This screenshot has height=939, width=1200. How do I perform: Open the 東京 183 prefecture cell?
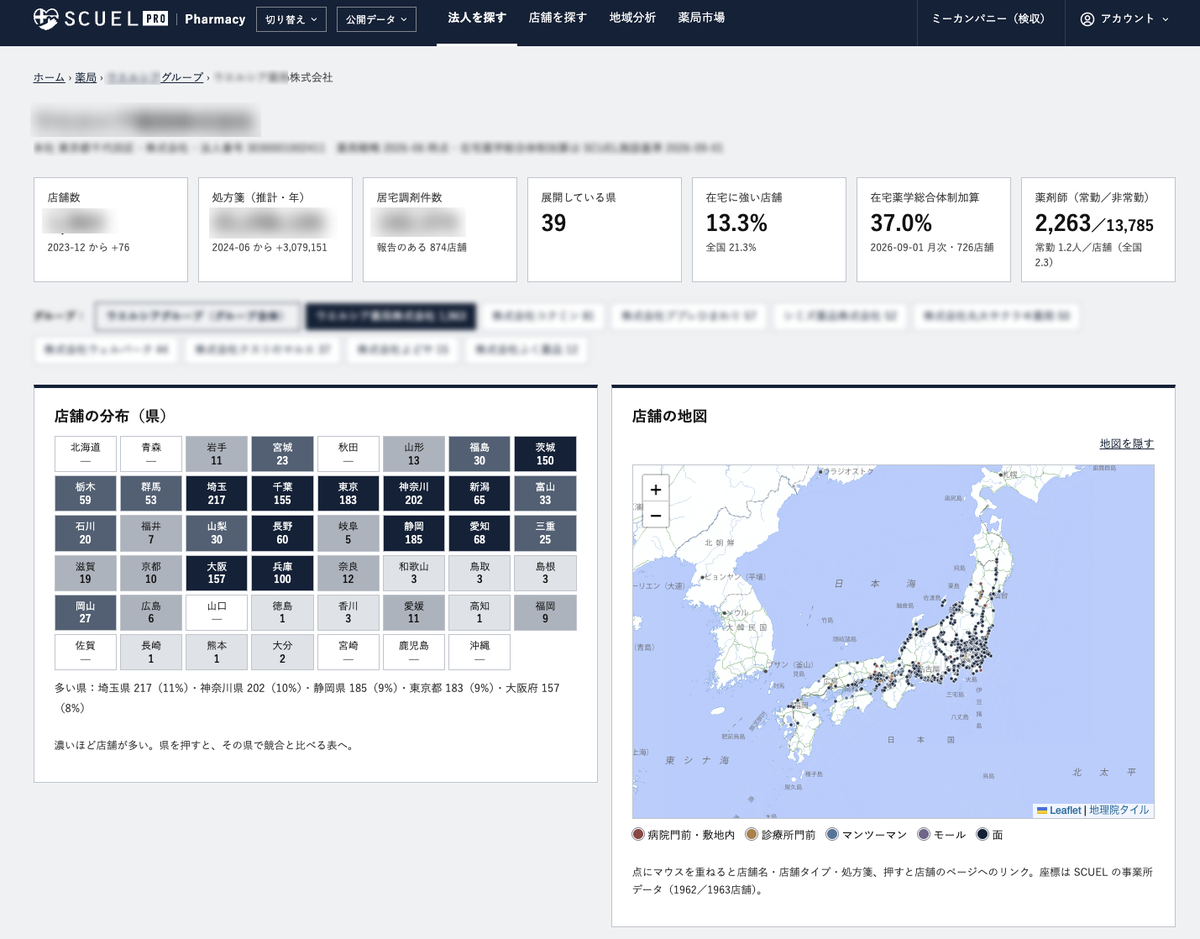pos(348,494)
